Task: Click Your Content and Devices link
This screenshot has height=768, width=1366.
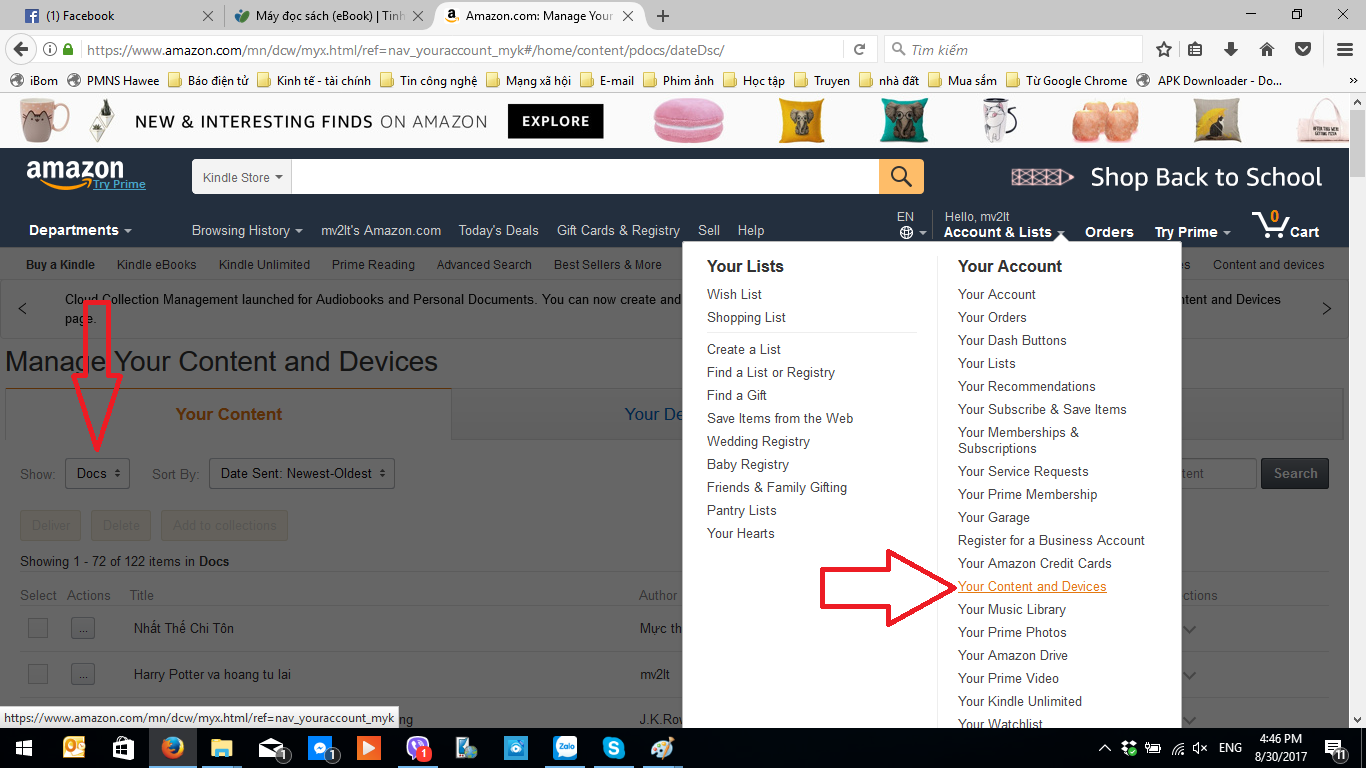Action: [1032, 586]
